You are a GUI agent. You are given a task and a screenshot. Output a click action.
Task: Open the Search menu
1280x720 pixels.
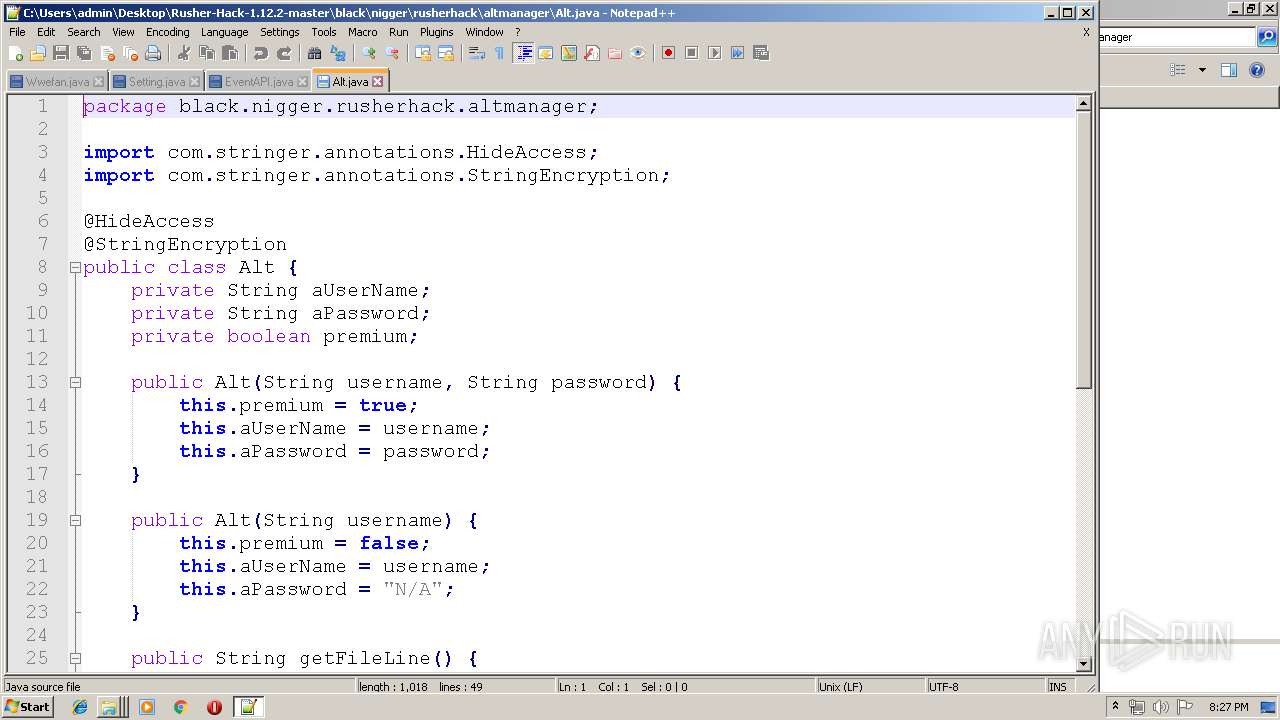84,32
